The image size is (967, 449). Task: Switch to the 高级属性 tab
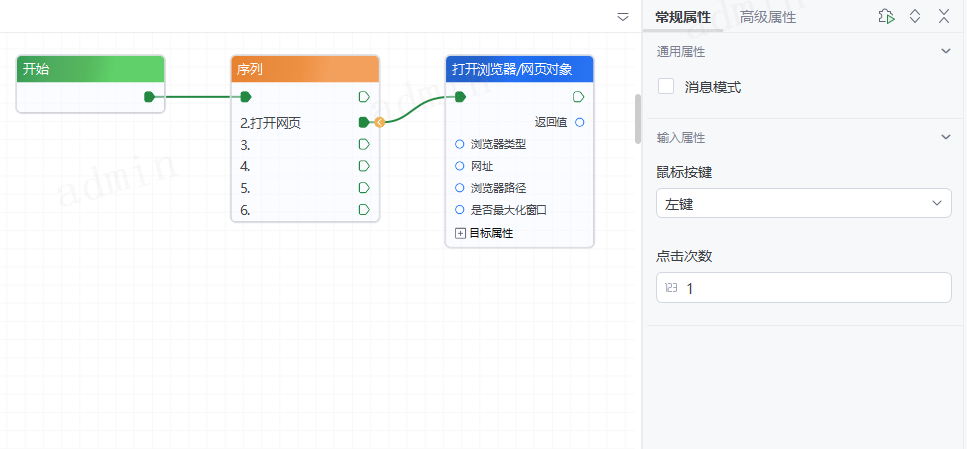[x=768, y=17]
